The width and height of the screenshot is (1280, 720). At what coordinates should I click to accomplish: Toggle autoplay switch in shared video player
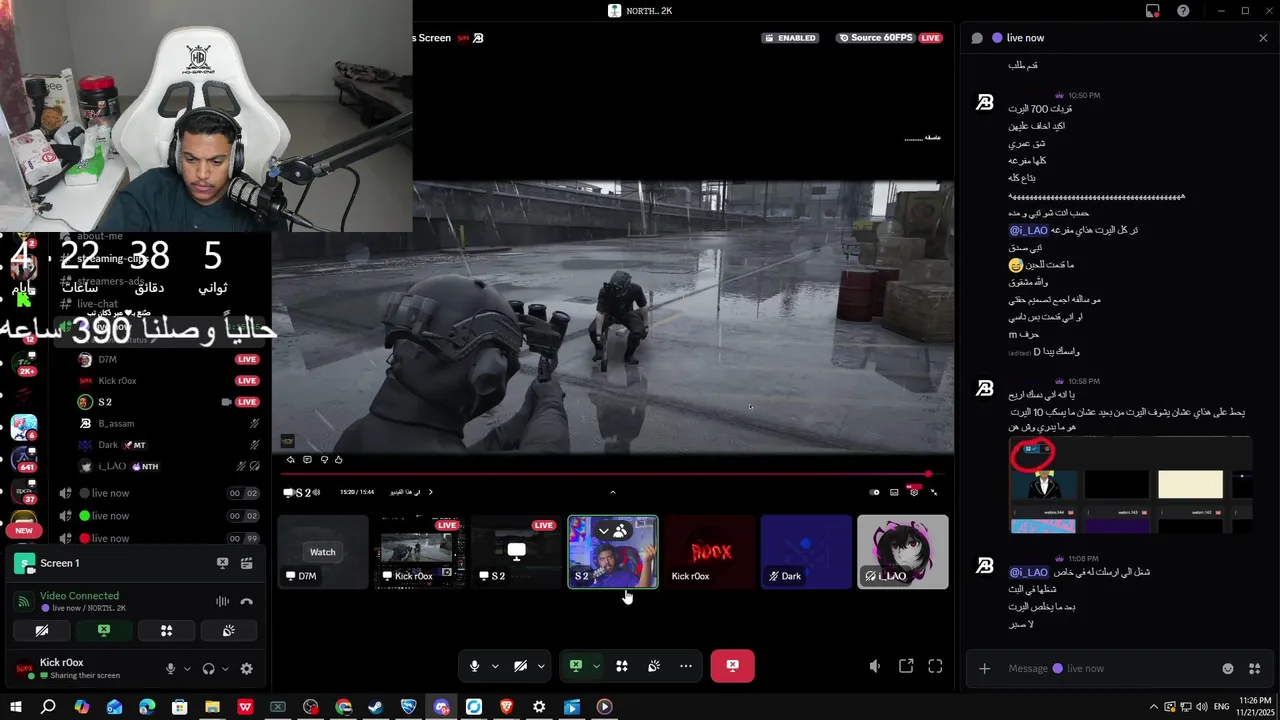coord(875,492)
